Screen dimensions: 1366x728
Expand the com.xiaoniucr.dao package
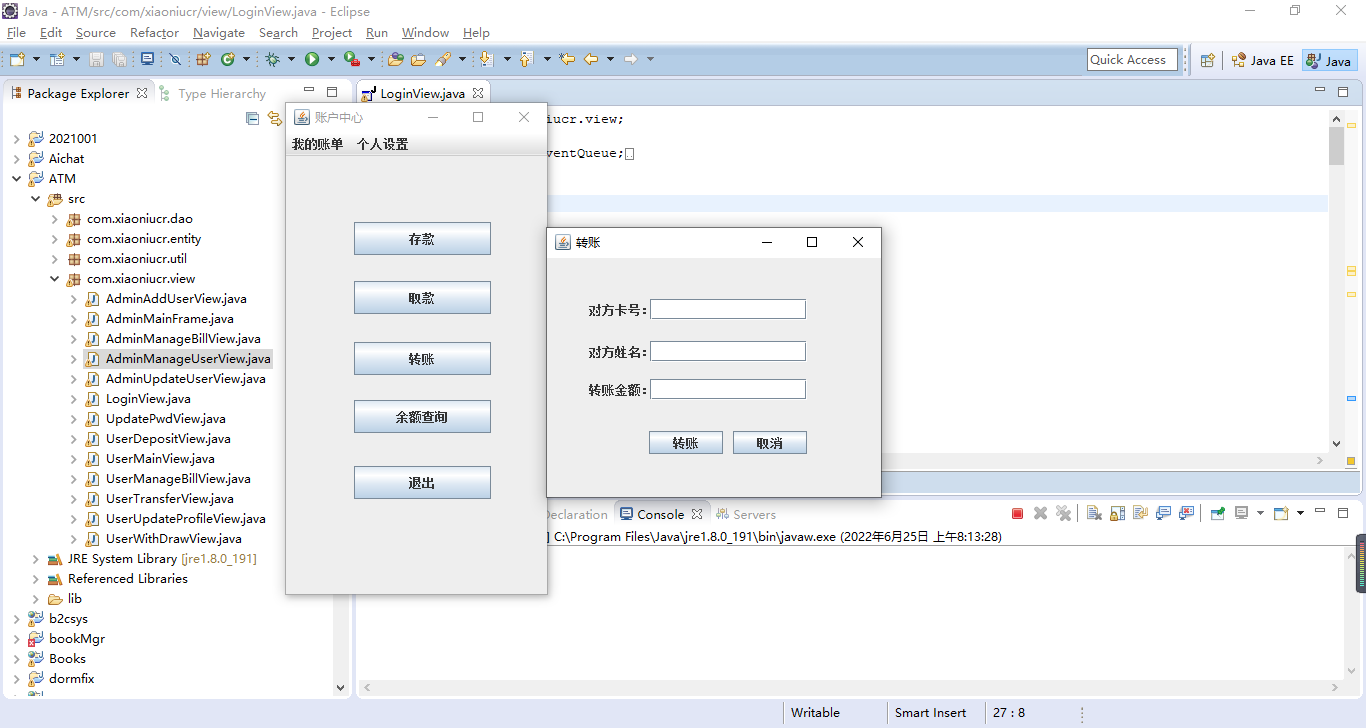(54, 219)
